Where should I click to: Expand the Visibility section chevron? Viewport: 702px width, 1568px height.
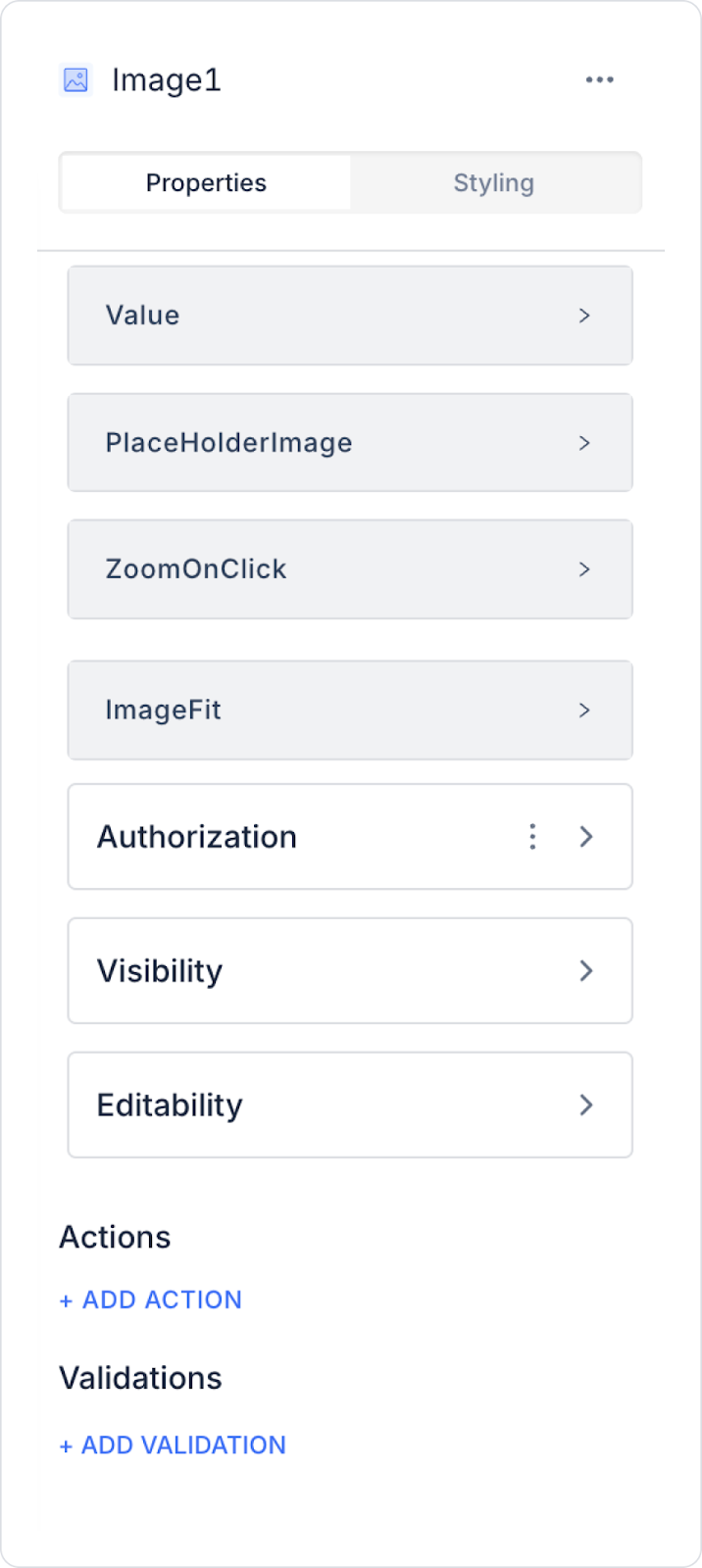tap(586, 971)
